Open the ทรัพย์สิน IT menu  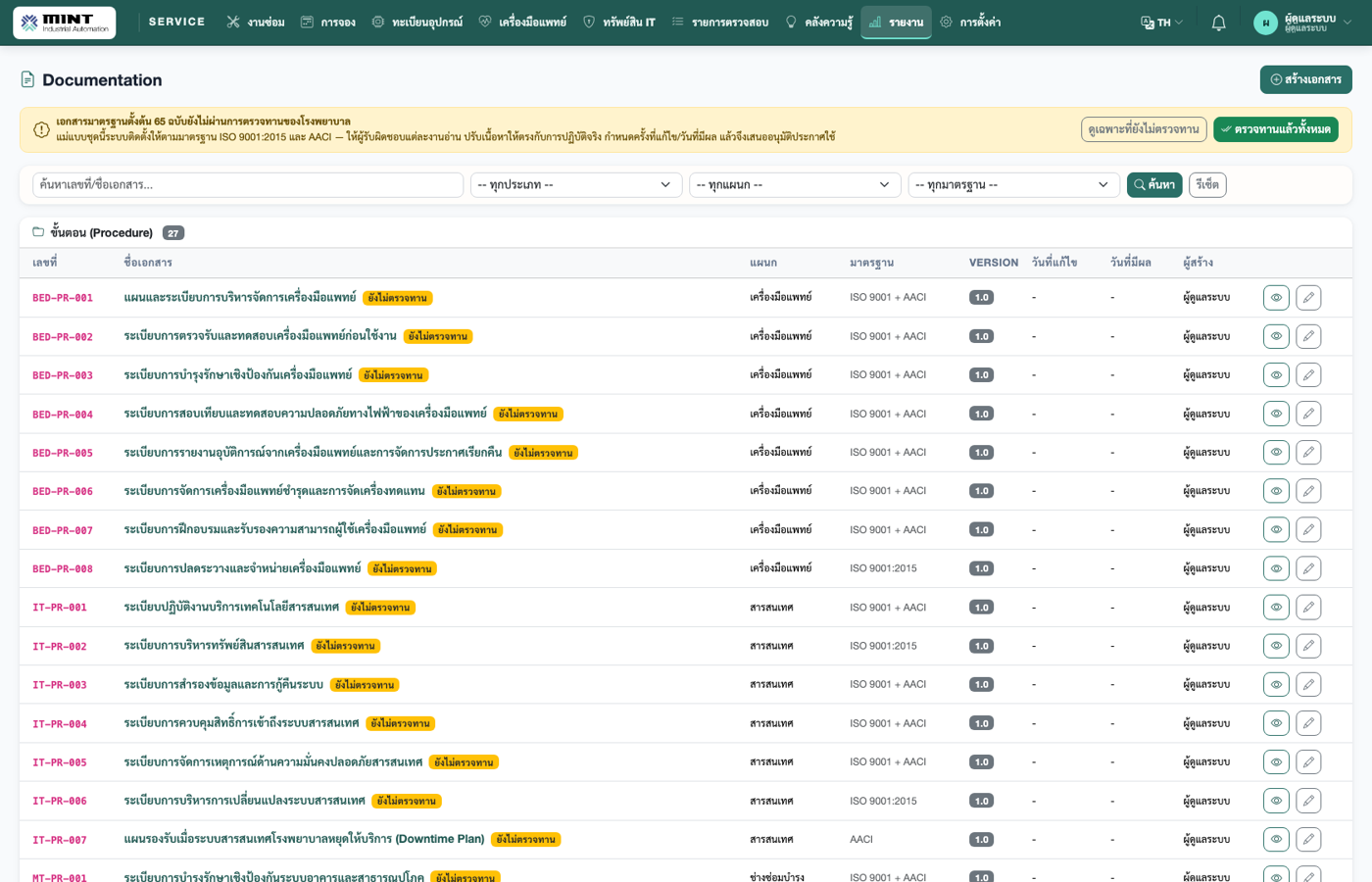click(619, 23)
